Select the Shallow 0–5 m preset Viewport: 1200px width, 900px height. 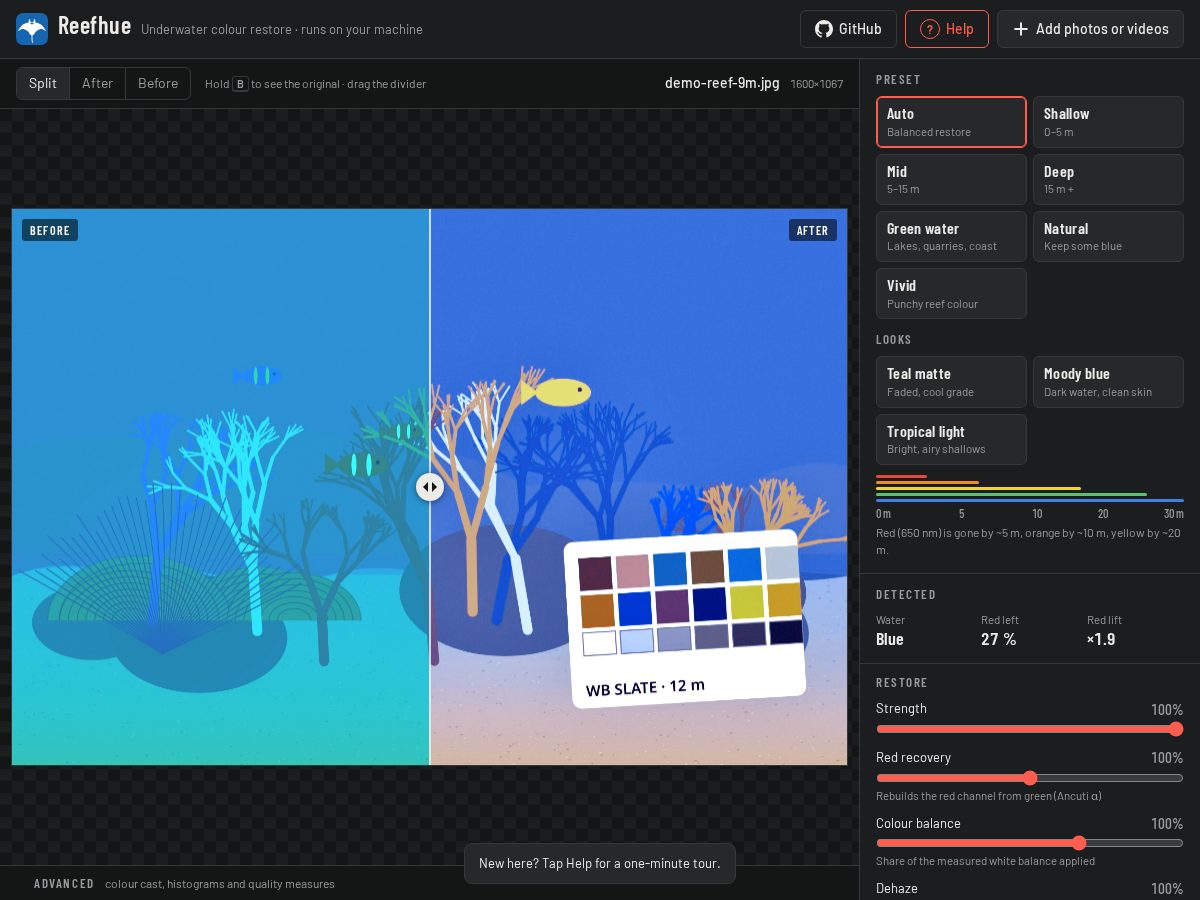pos(1108,122)
